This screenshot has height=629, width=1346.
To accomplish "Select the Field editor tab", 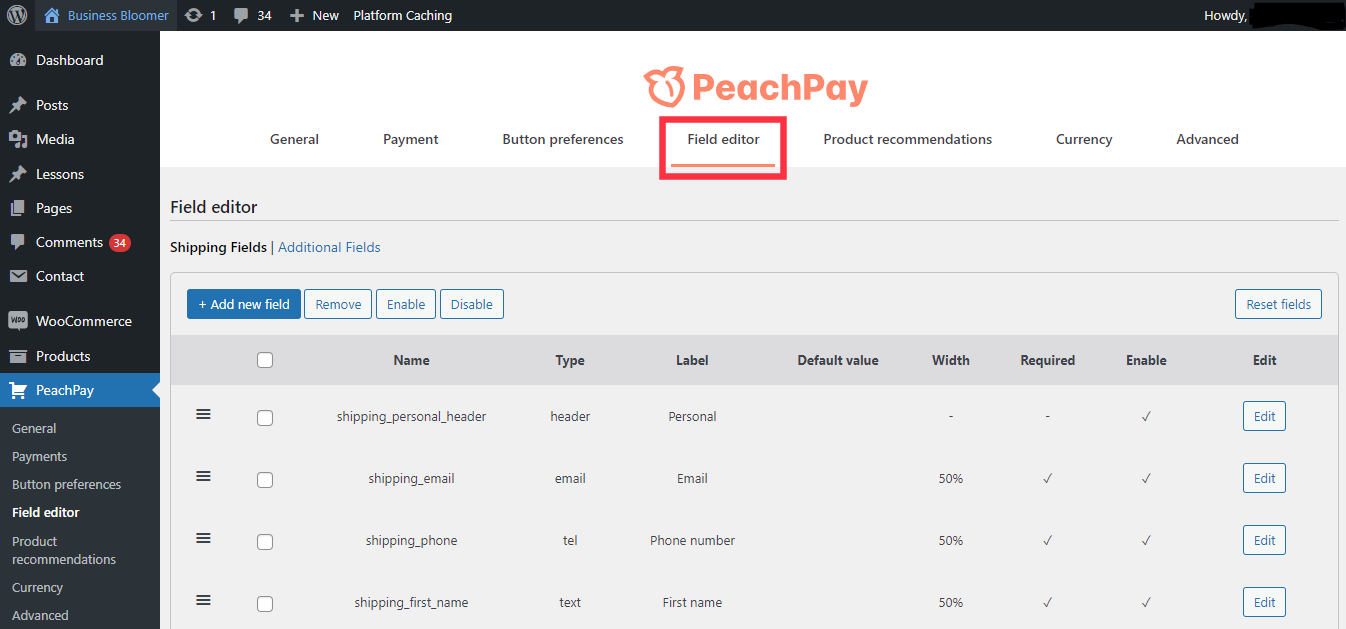I will [723, 140].
